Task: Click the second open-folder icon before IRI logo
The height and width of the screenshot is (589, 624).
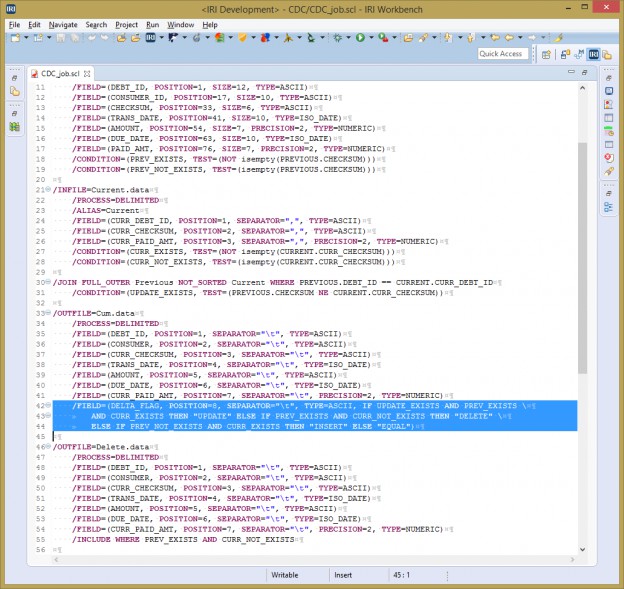Action: [x=136, y=38]
